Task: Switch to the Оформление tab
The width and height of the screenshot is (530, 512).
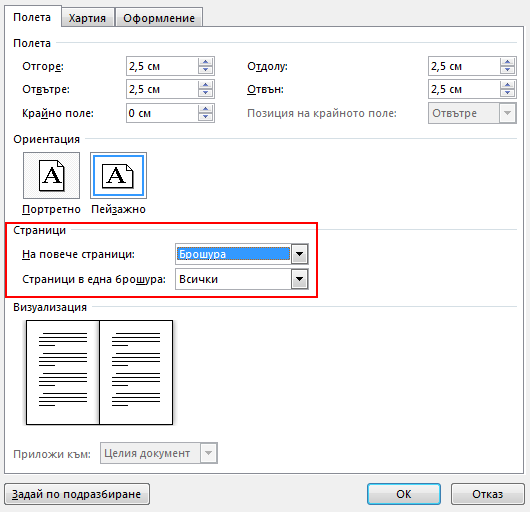Action: pyautogui.click(x=159, y=18)
